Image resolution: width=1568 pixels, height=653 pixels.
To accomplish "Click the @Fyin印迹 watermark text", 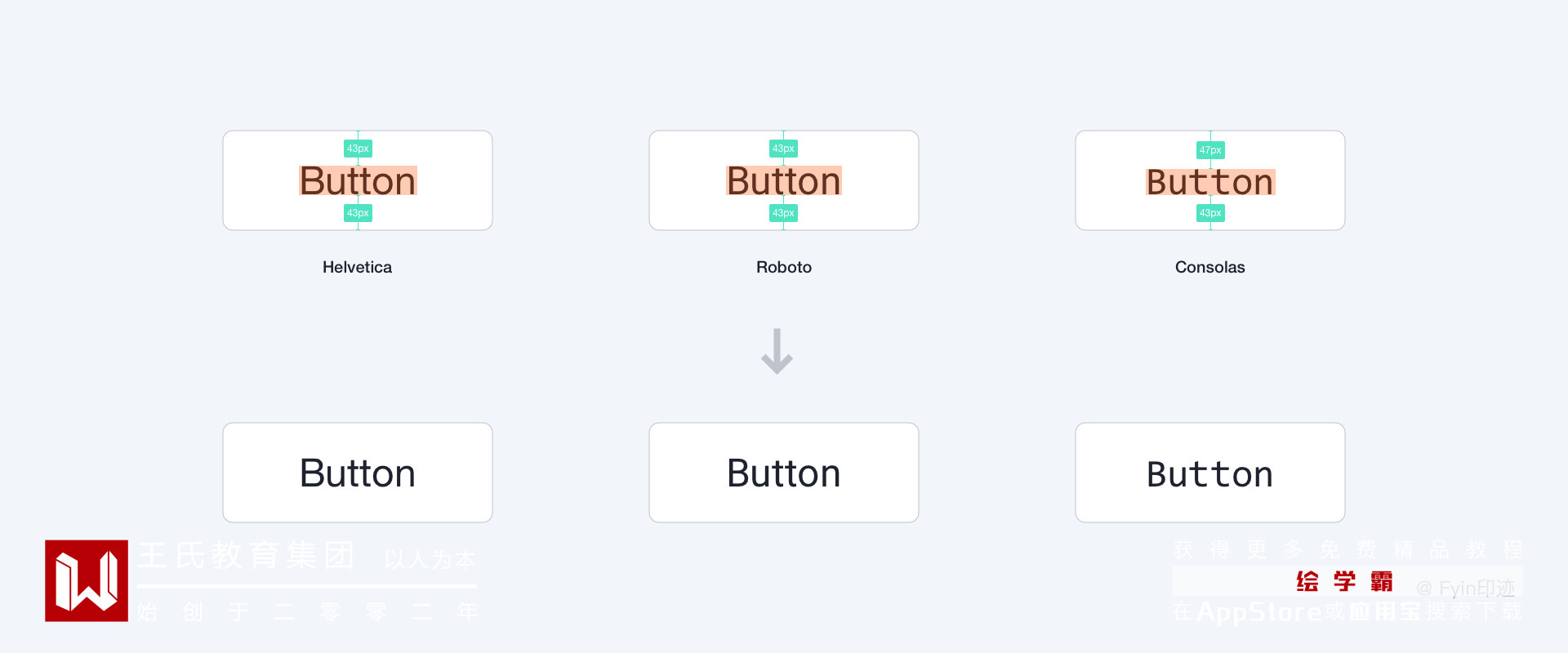I will [x=1465, y=589].
